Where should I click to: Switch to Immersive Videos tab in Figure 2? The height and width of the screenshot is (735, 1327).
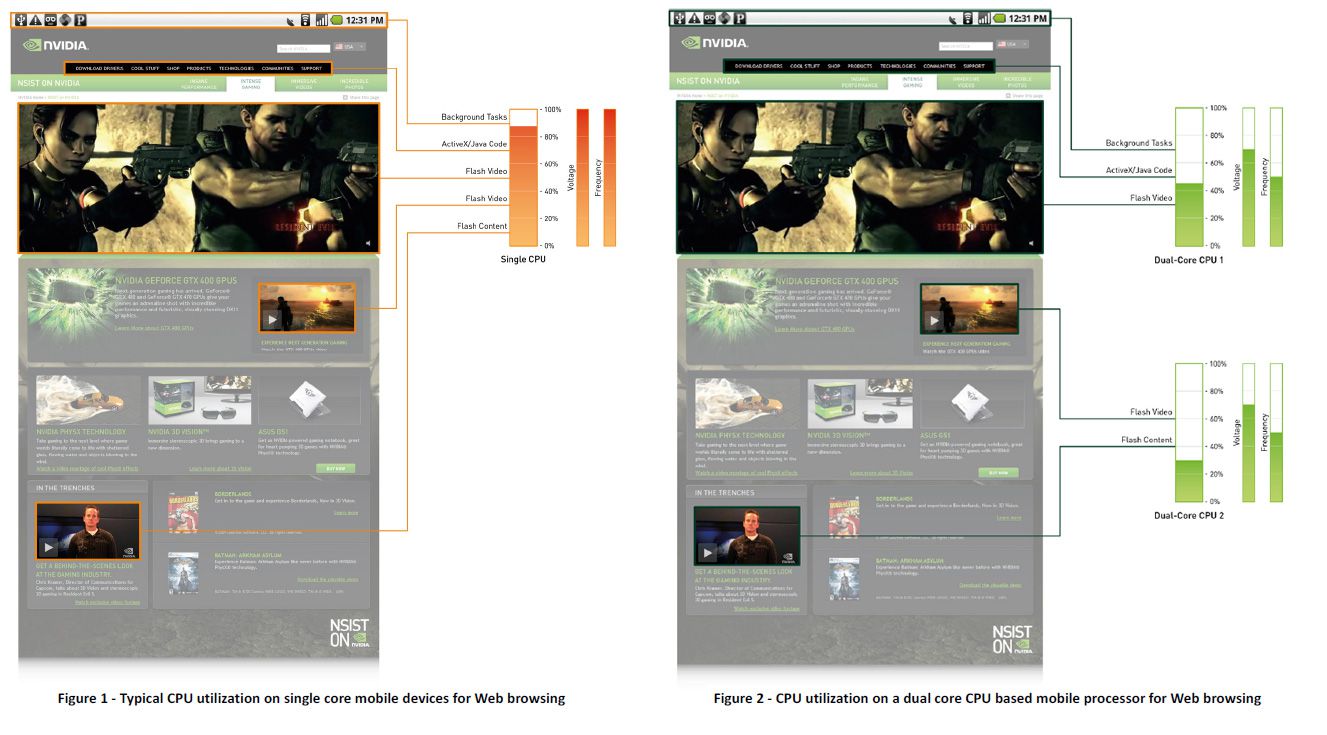click(966, 81)
